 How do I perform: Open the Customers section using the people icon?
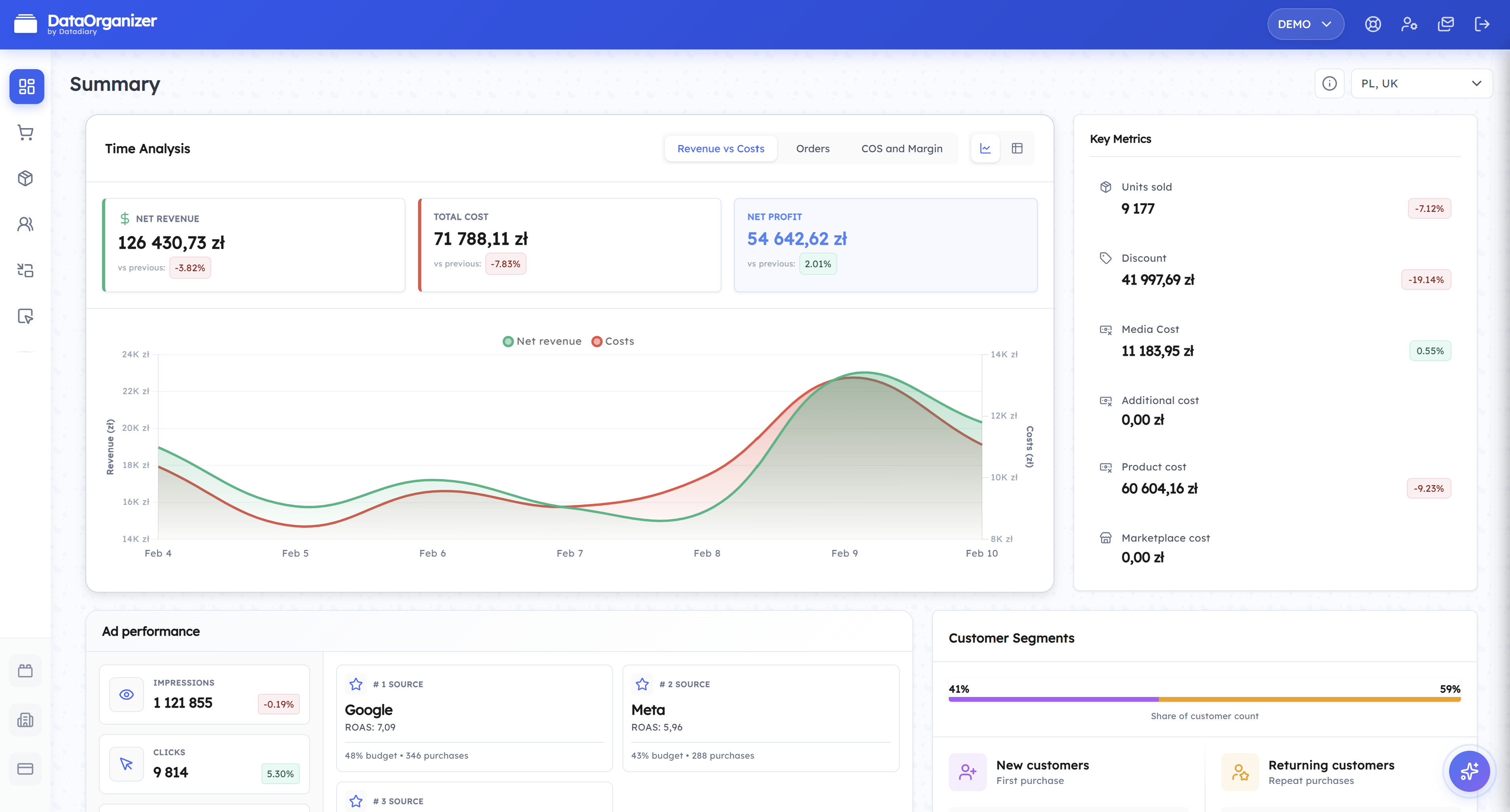click(x=26, y=224)
